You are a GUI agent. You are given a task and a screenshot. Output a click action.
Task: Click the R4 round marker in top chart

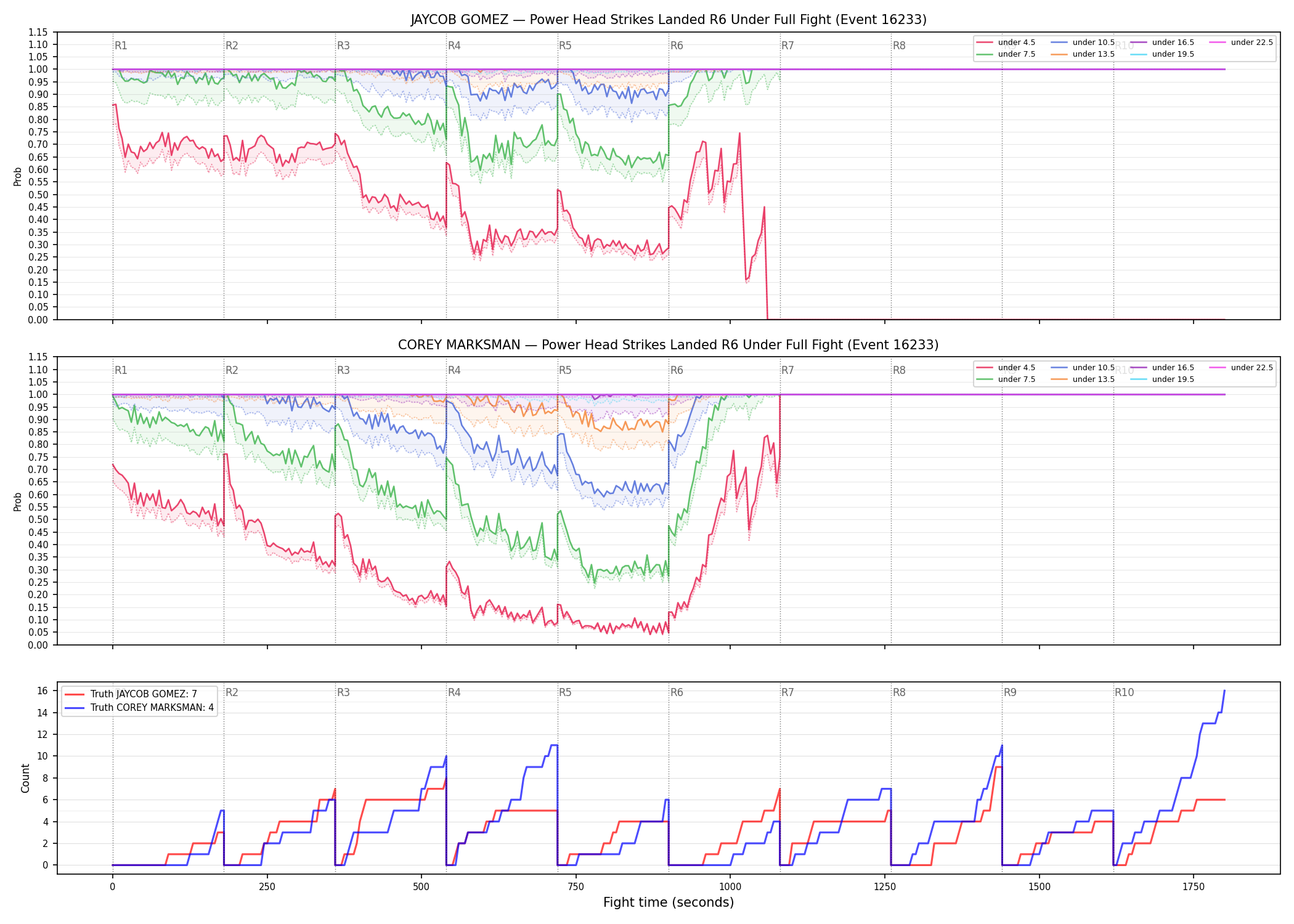[454, 46]
